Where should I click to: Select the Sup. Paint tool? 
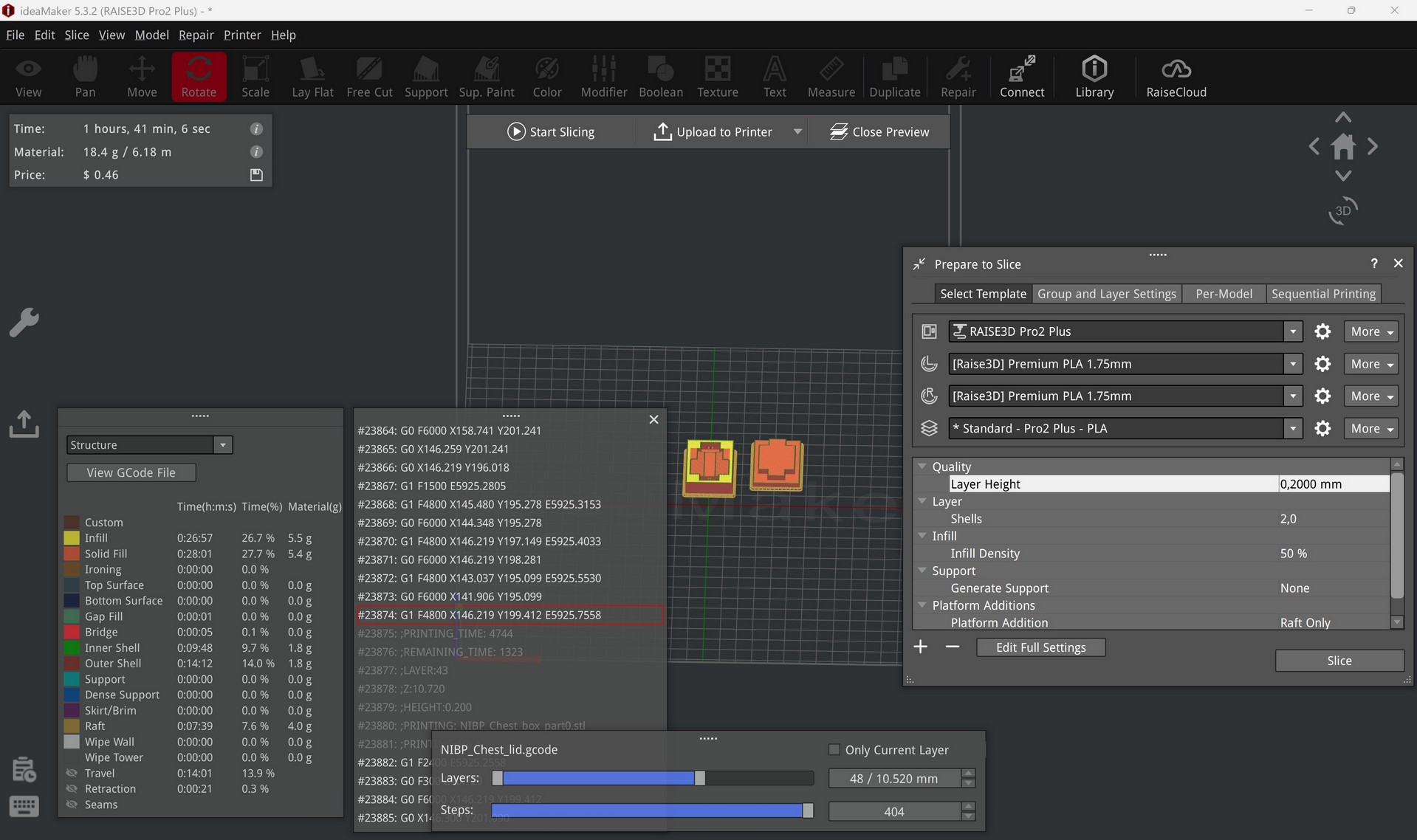click(x=487, y=77)
